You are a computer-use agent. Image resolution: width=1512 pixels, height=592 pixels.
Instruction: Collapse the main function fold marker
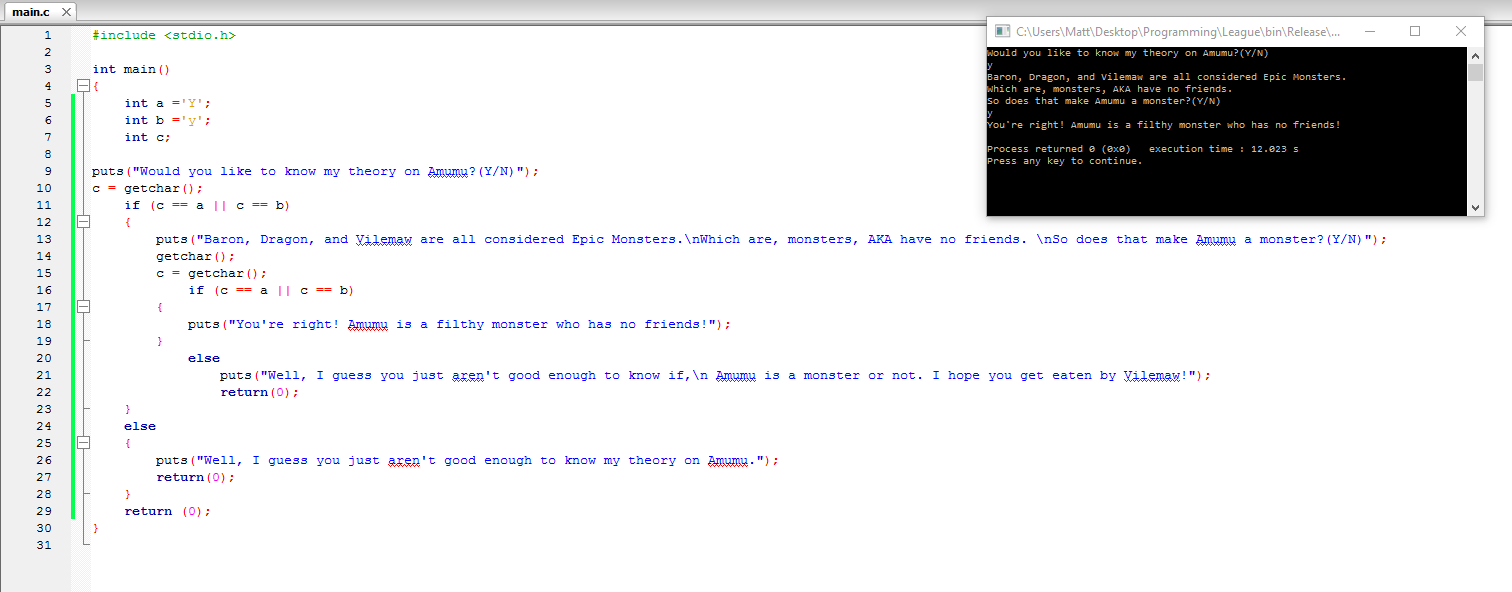[84, 85]
